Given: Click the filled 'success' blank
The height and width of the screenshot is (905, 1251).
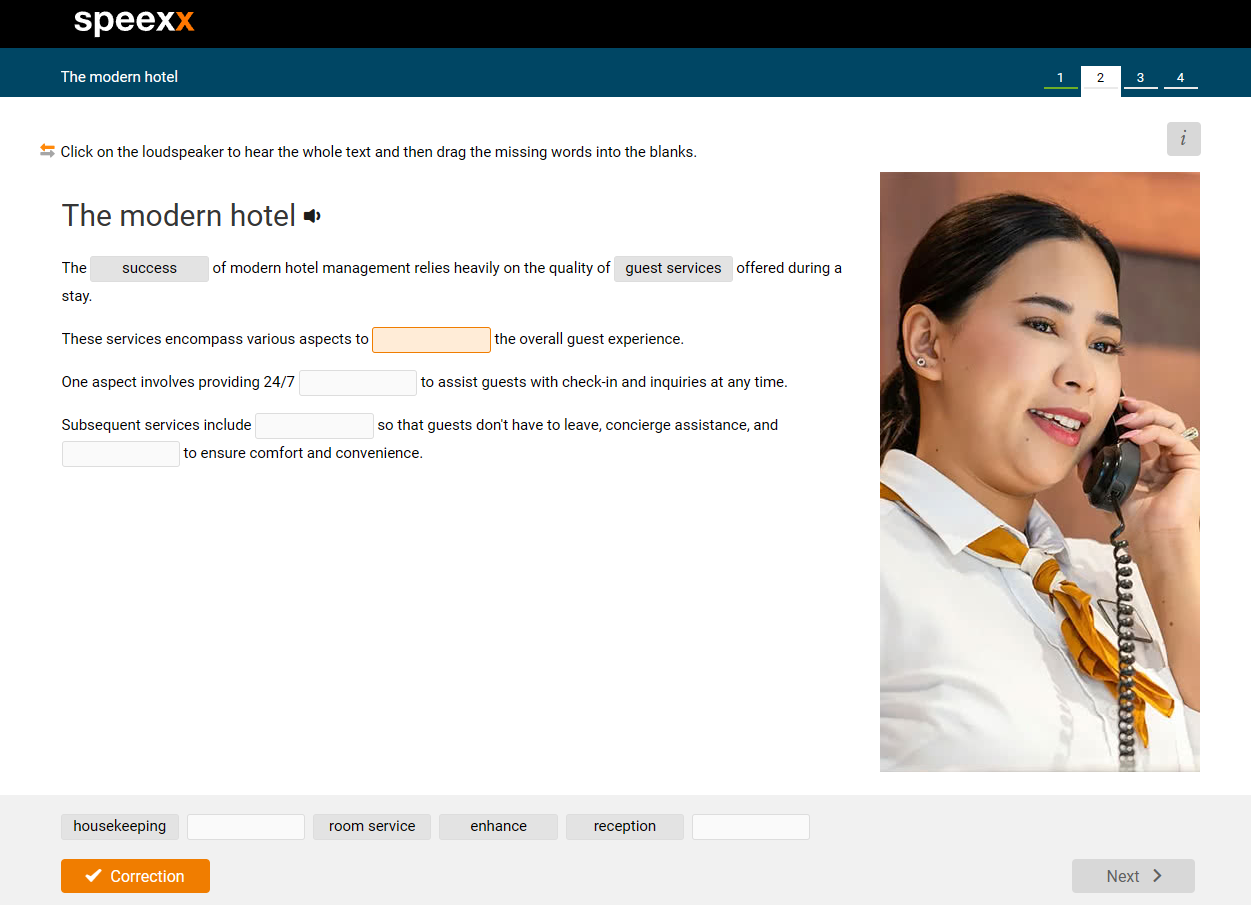Looking at the screenshot, I should click(x=149, y=269).
